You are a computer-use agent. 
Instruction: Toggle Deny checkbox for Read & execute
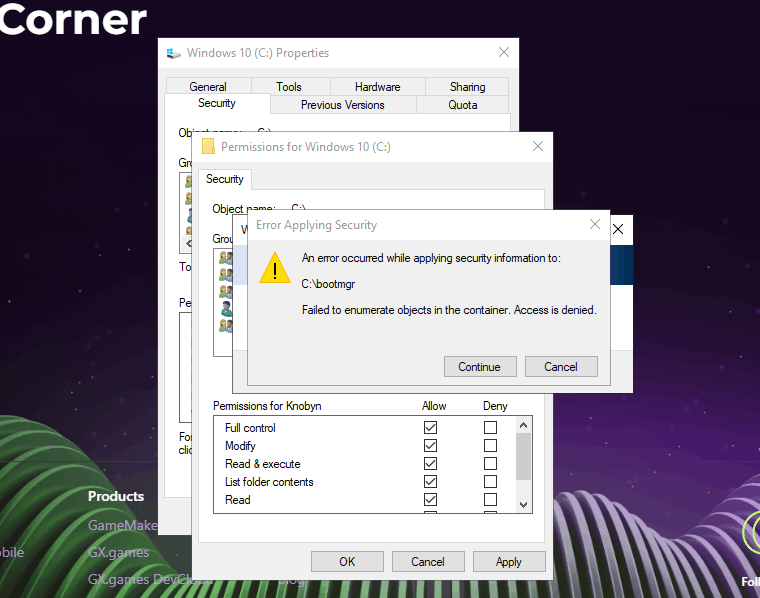[491, 463]
